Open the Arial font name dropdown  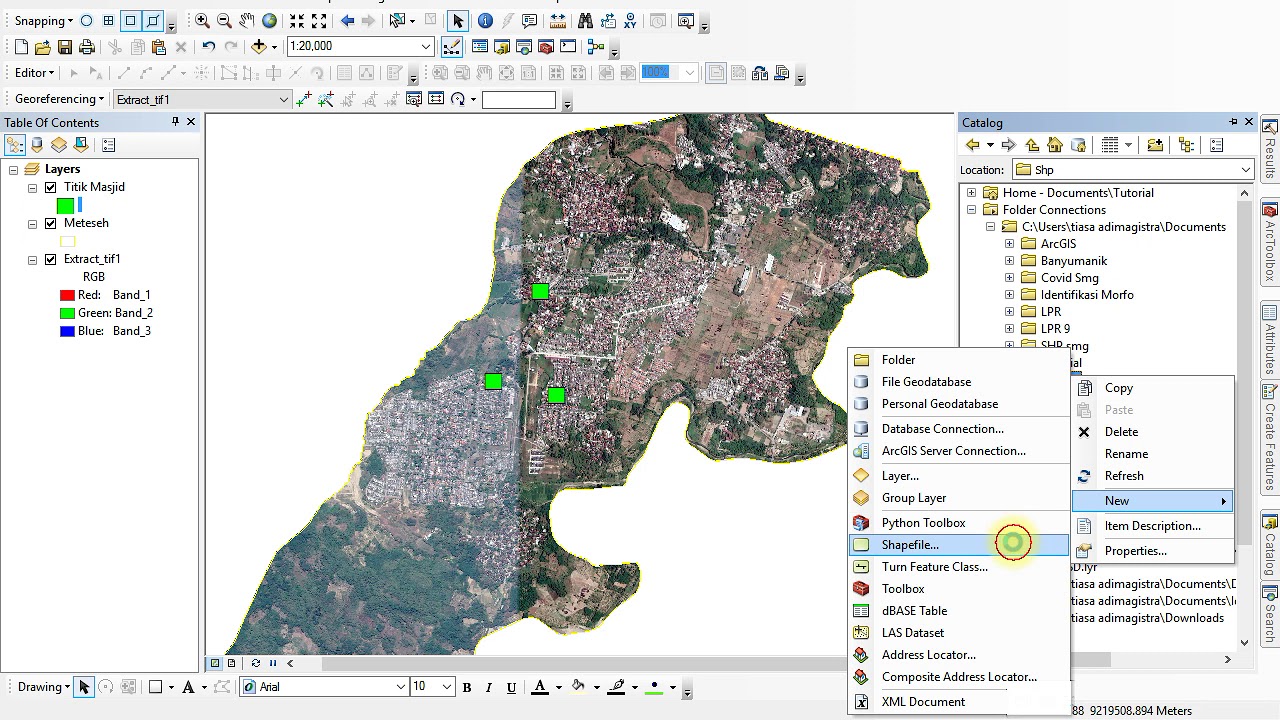[x=401, y=687]
